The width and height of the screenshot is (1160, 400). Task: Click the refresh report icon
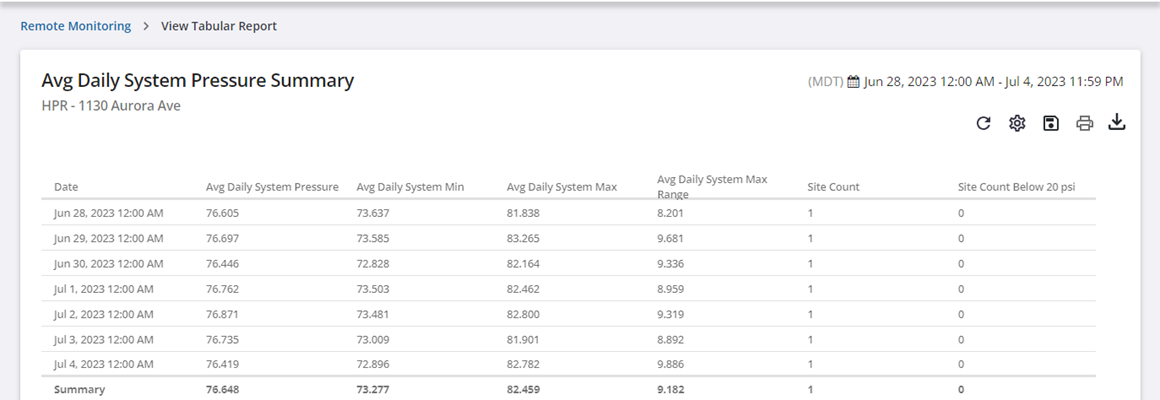click(x=983, y=123)
